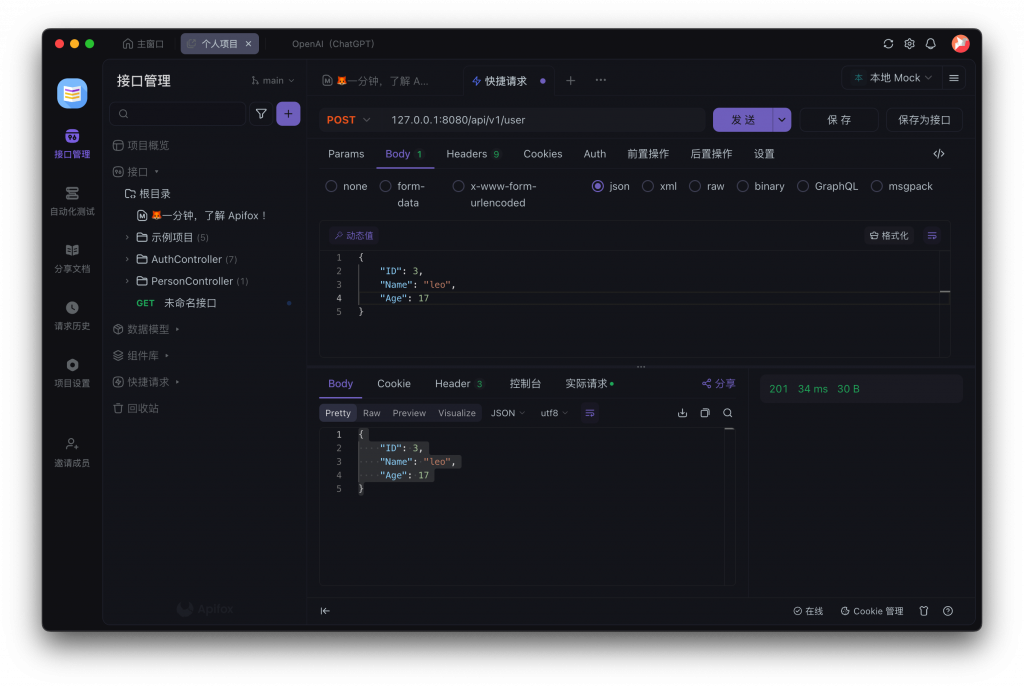Open Cookie 管理 in the status bar
Viewport: 1024px width, 687px height.
(x=871, y=611)
